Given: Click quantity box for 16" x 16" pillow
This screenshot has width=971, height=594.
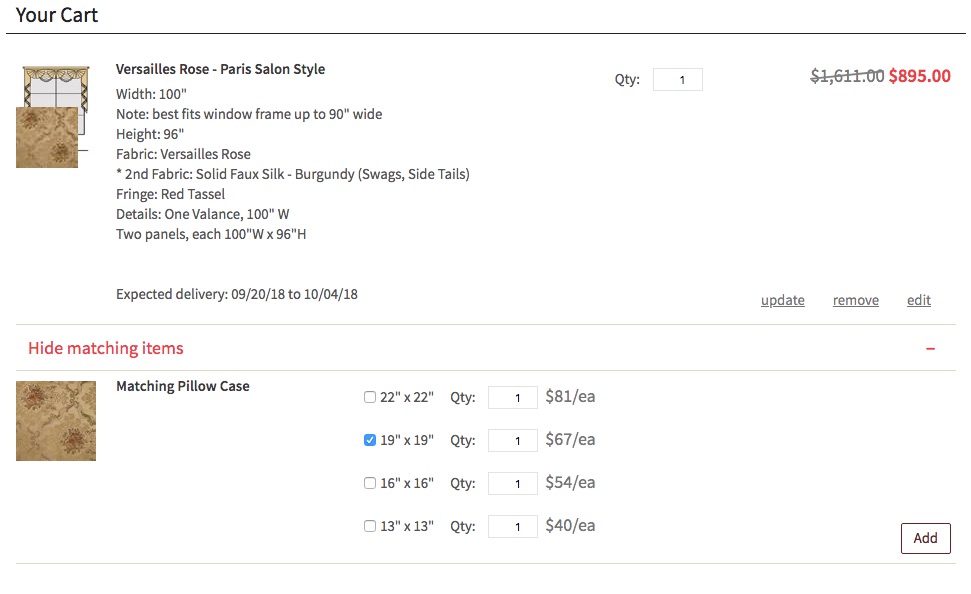Looking at the screenshot, I should (x=513, y=484).
